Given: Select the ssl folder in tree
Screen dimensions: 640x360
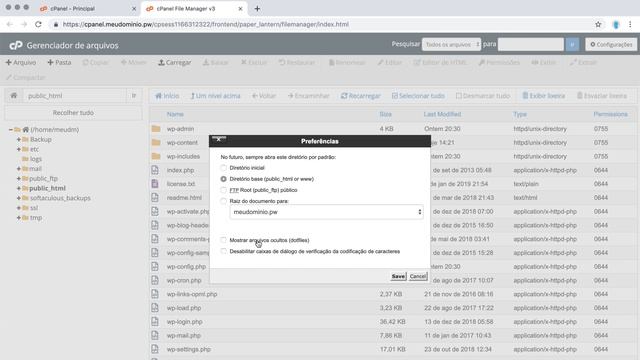Looking at the screenshot, I should coord(34,208).
